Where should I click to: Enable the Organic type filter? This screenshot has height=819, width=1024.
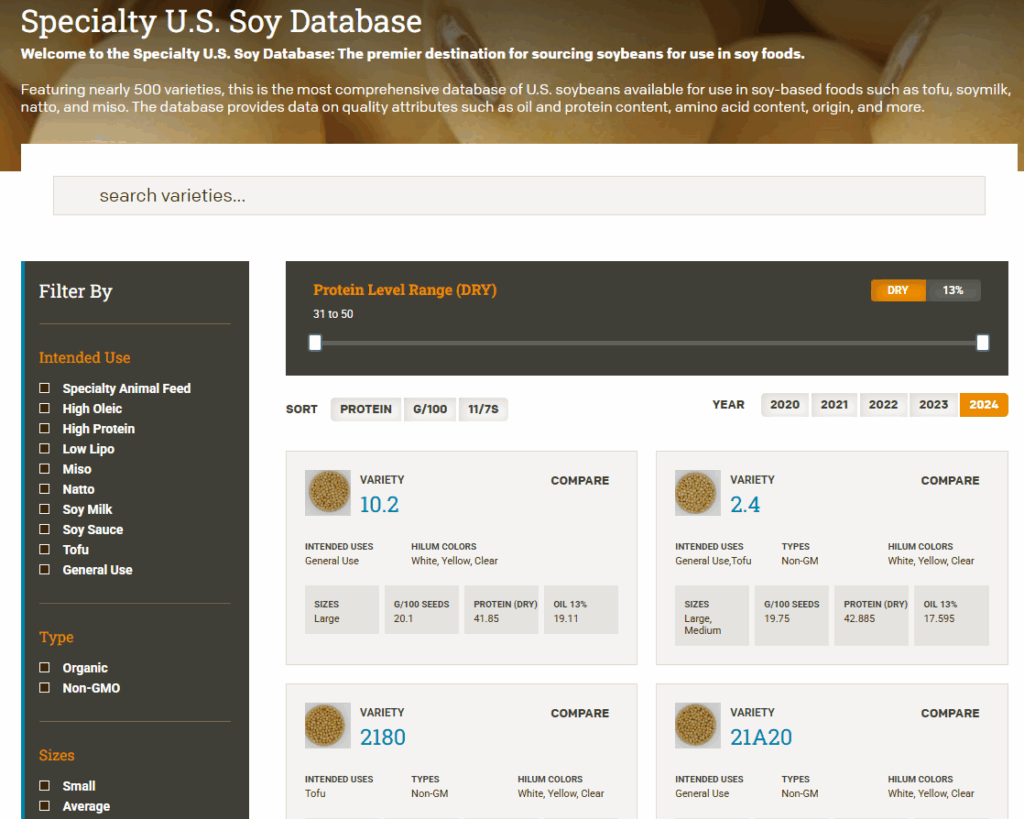tap(44, 668)
